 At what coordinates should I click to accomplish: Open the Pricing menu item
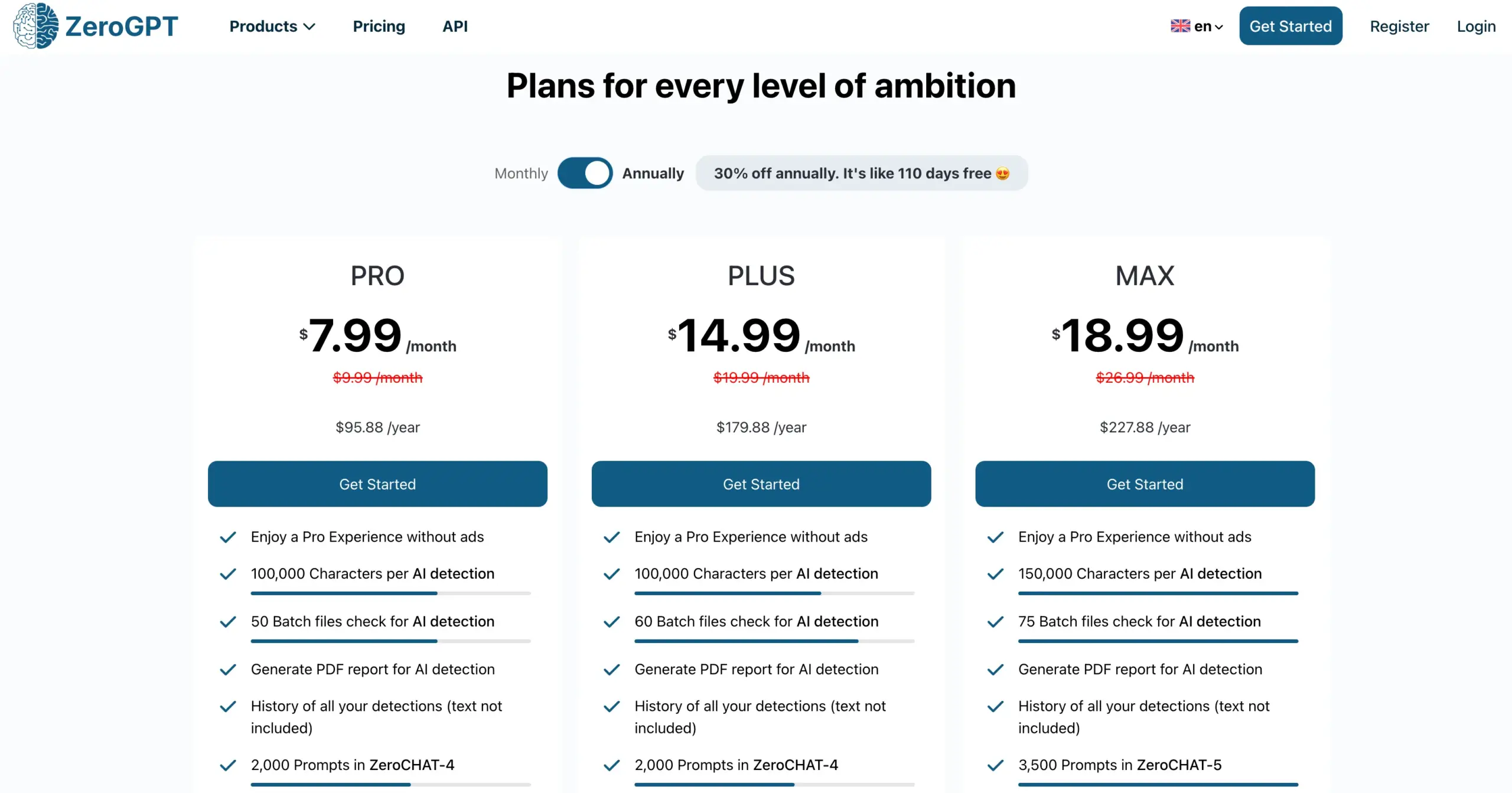(x=379, y=26)
